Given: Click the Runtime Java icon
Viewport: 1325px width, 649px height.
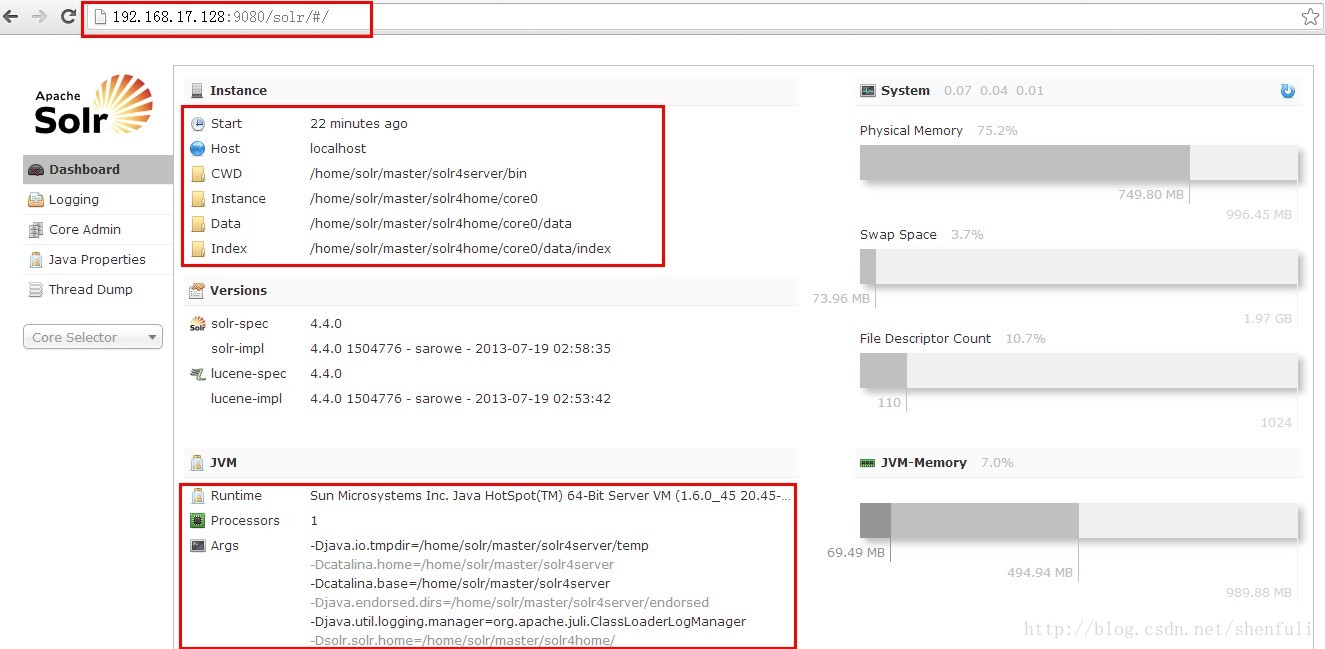Looking at the screenshot, I should point(197,496).
